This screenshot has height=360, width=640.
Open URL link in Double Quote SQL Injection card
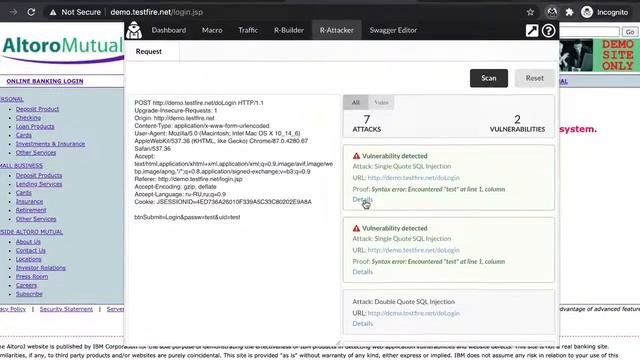pos(413,313)
